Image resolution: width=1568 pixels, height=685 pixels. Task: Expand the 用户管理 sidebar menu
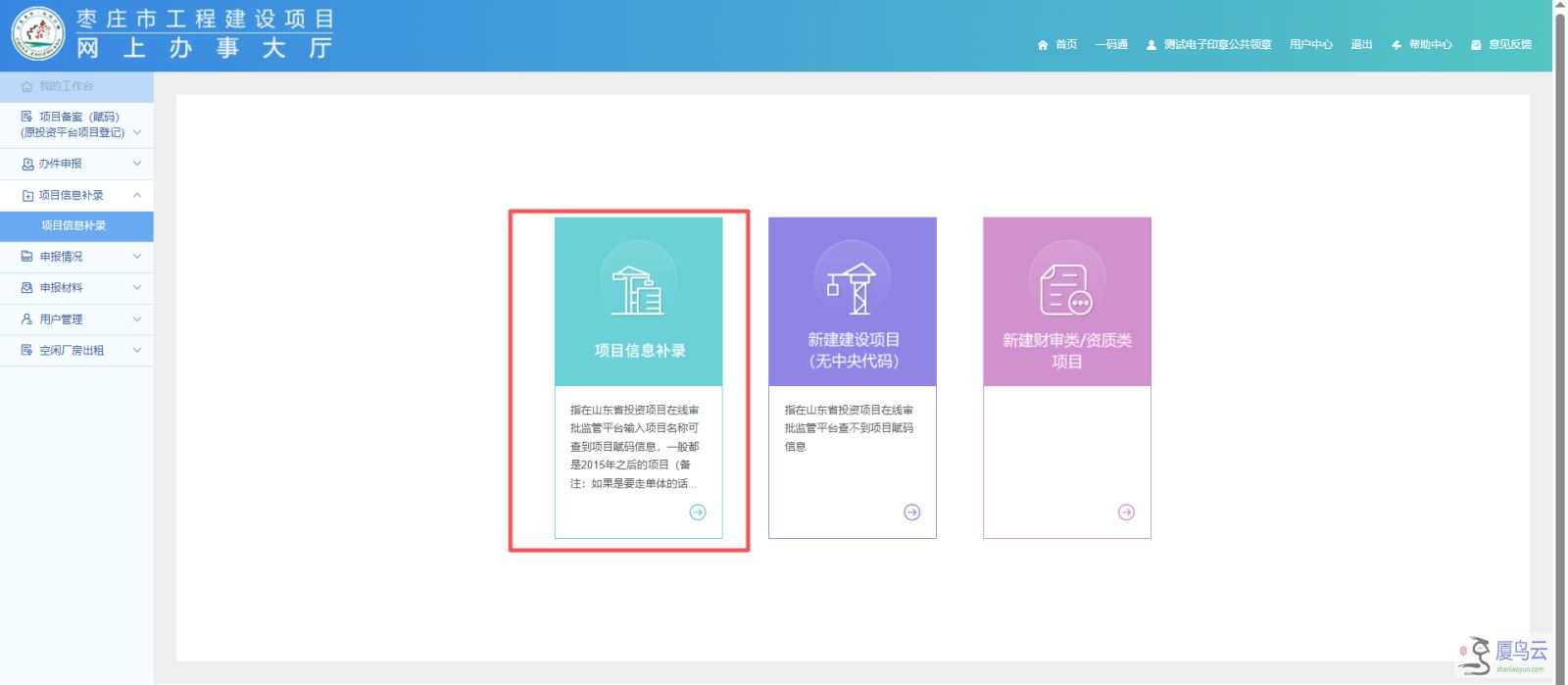(76, 319)
